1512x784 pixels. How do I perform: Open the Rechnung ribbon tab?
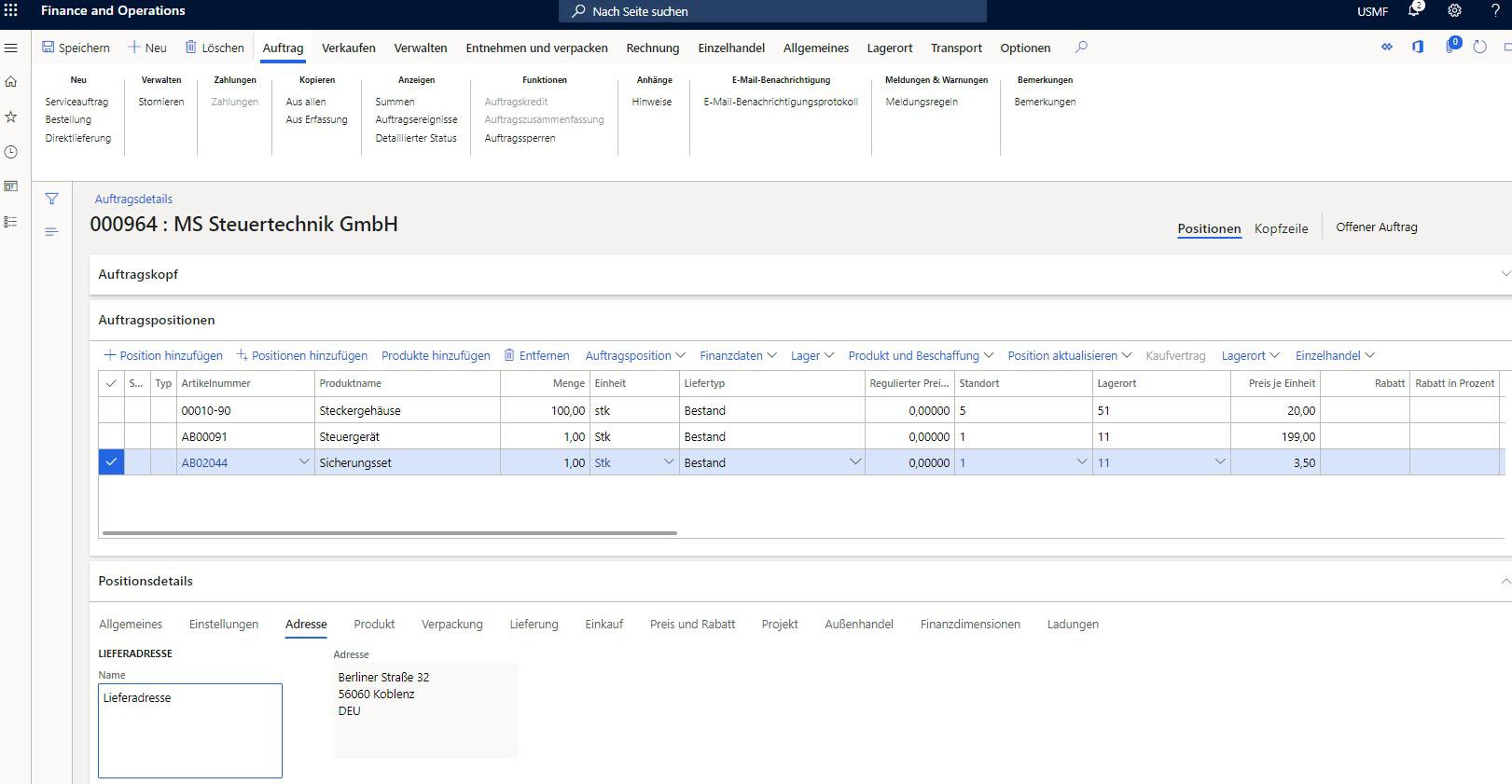click(652, 48)
